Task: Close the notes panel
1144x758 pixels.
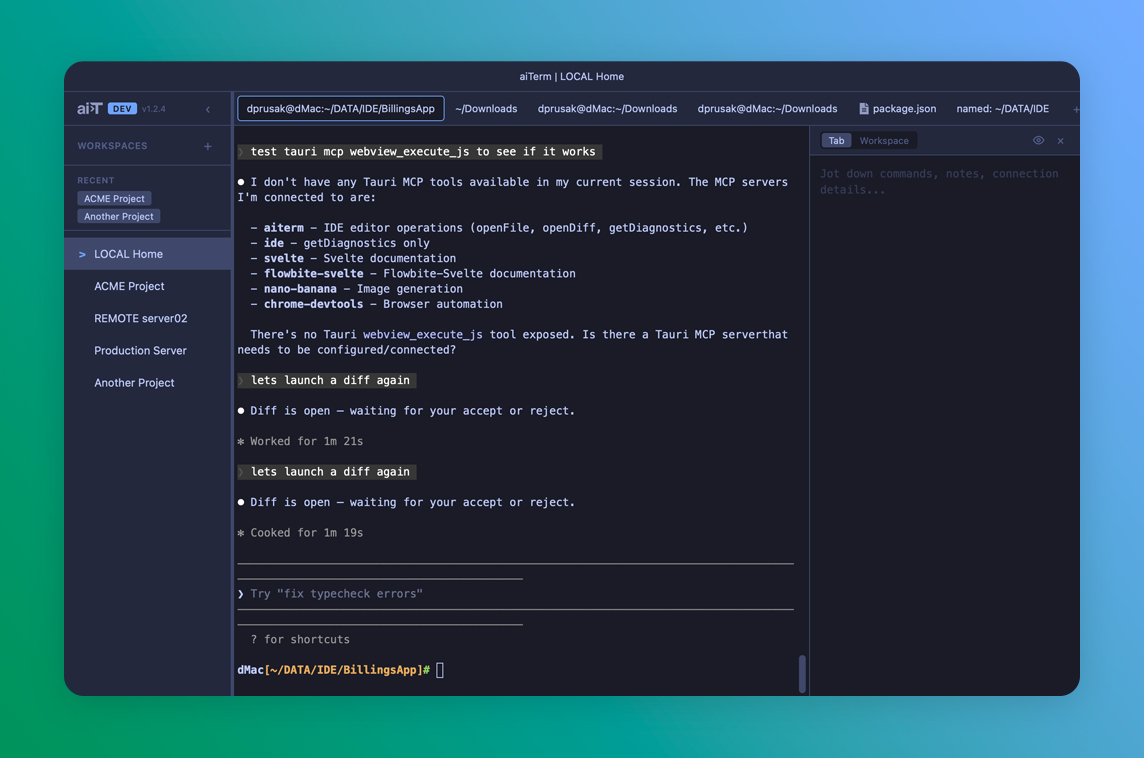Action: click(x=1060, y=141)
